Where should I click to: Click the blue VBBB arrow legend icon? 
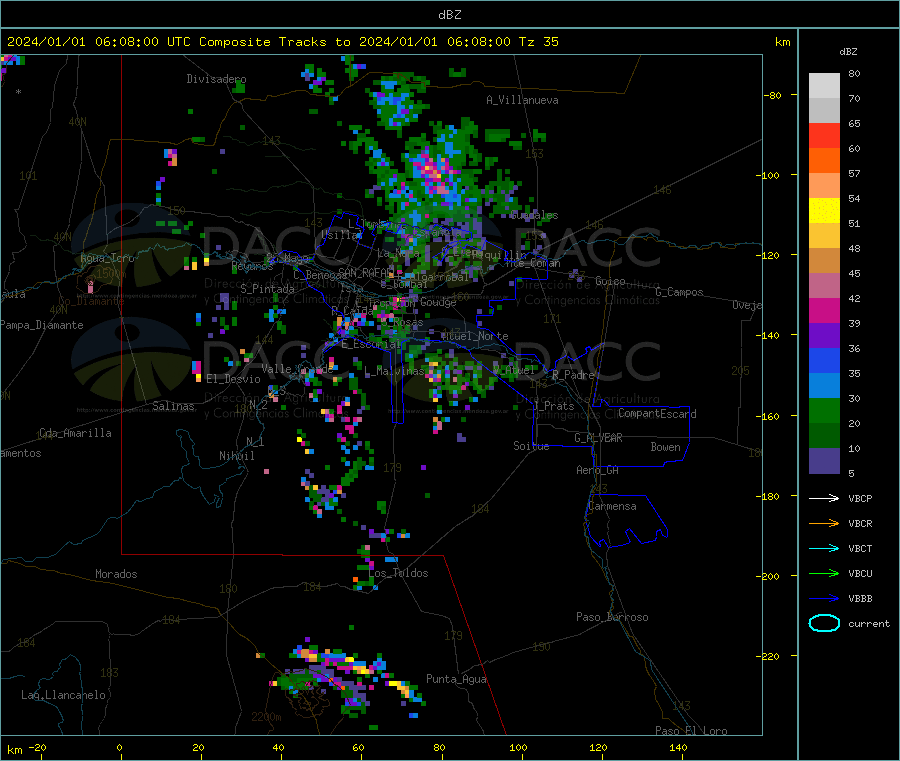[x=824, y=599]
